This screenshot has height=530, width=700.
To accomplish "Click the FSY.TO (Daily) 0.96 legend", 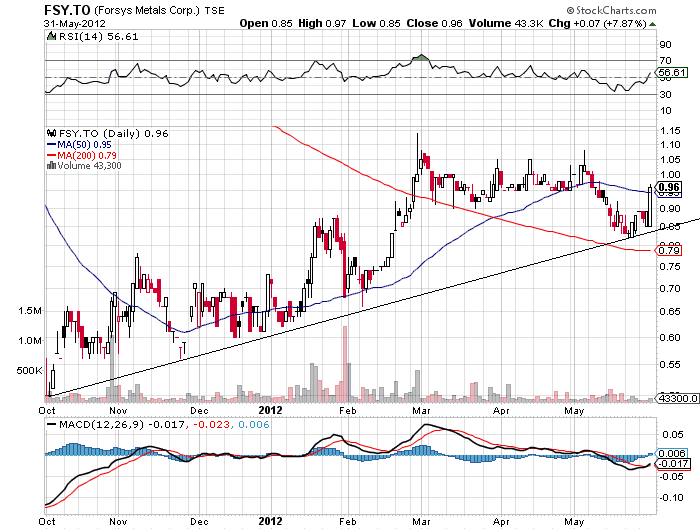I will [x=113, y=134].
